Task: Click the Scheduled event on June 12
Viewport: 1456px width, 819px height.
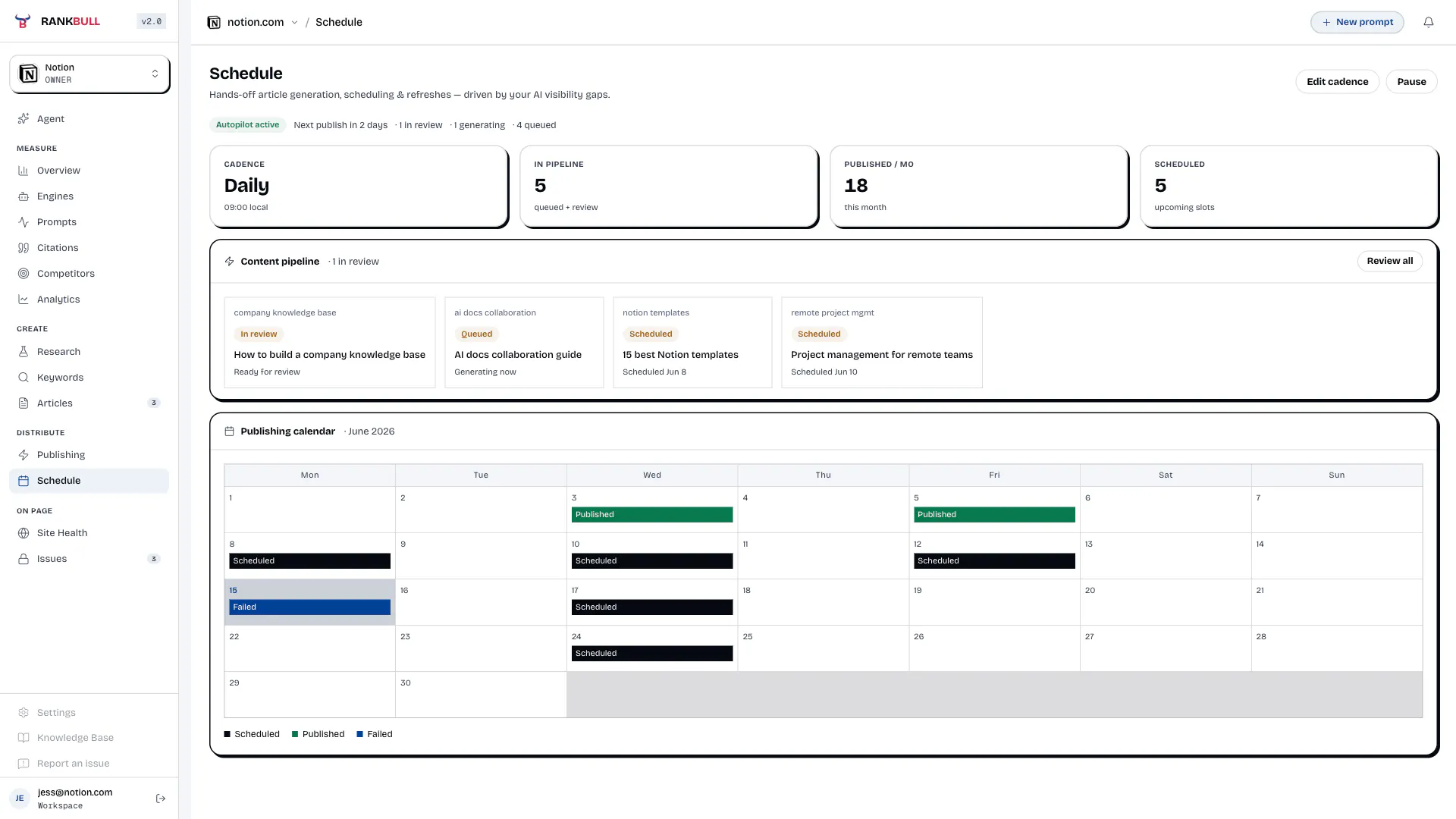Action: click(x=994, y=561)
